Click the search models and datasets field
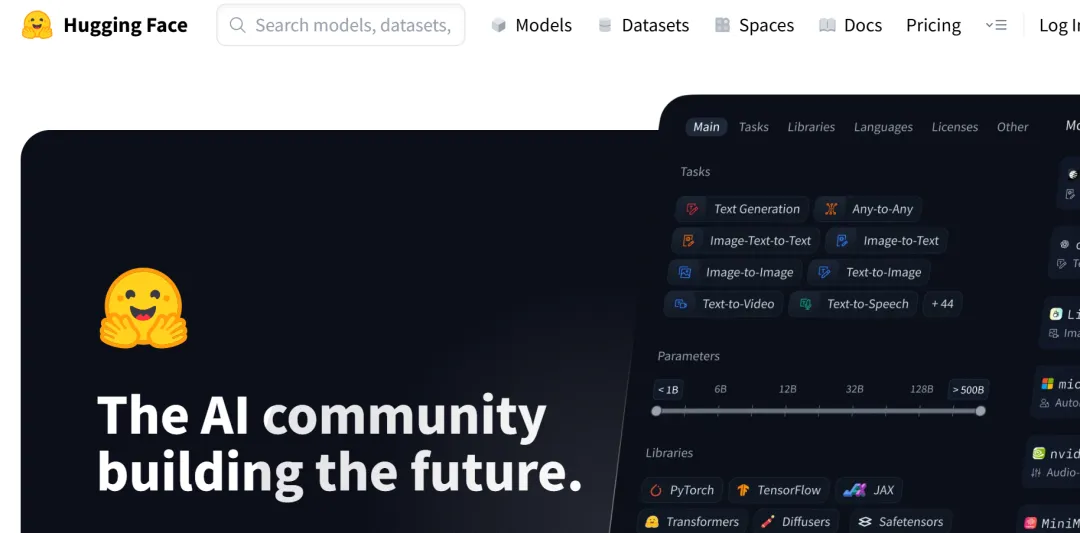 (341, 25)
